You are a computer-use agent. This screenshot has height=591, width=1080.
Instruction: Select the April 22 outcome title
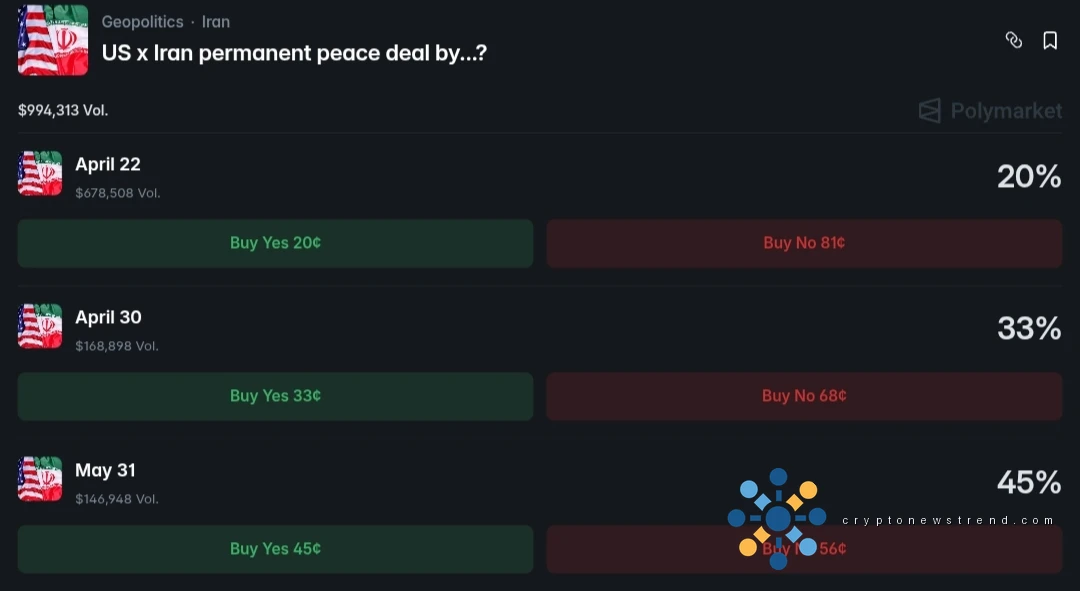[108, 164]
